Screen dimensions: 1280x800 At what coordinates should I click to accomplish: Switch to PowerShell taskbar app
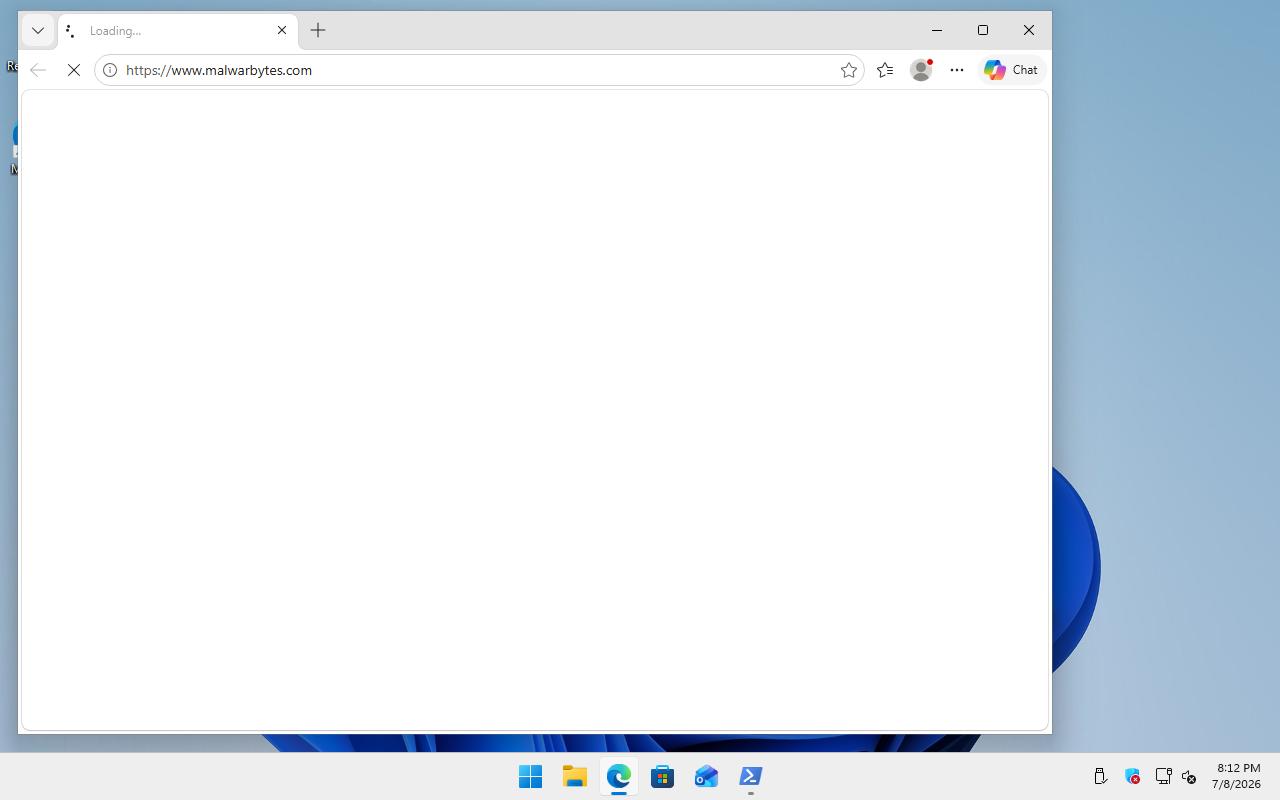point(750,776)
